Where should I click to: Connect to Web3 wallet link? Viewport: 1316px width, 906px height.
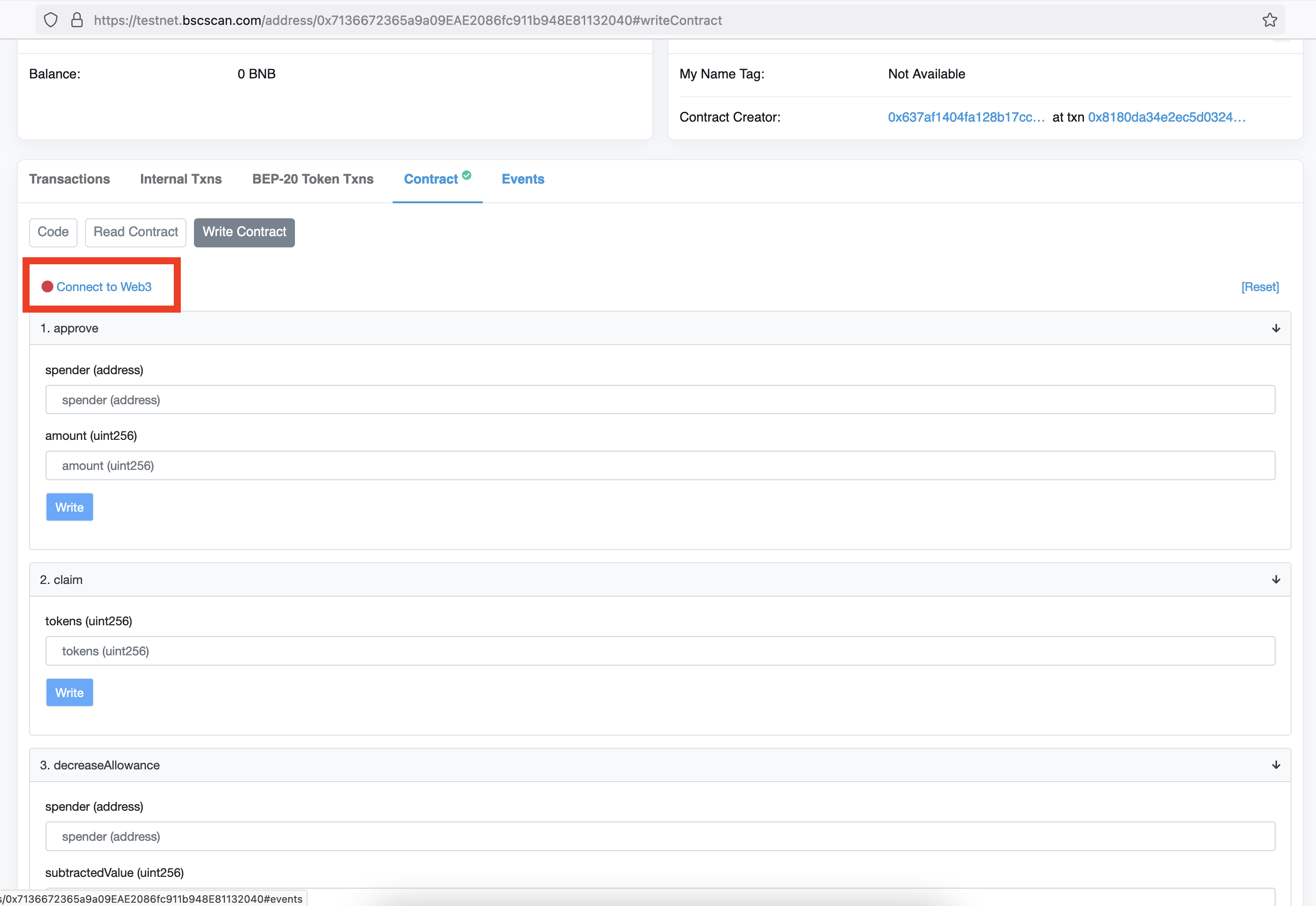[104, 287]
